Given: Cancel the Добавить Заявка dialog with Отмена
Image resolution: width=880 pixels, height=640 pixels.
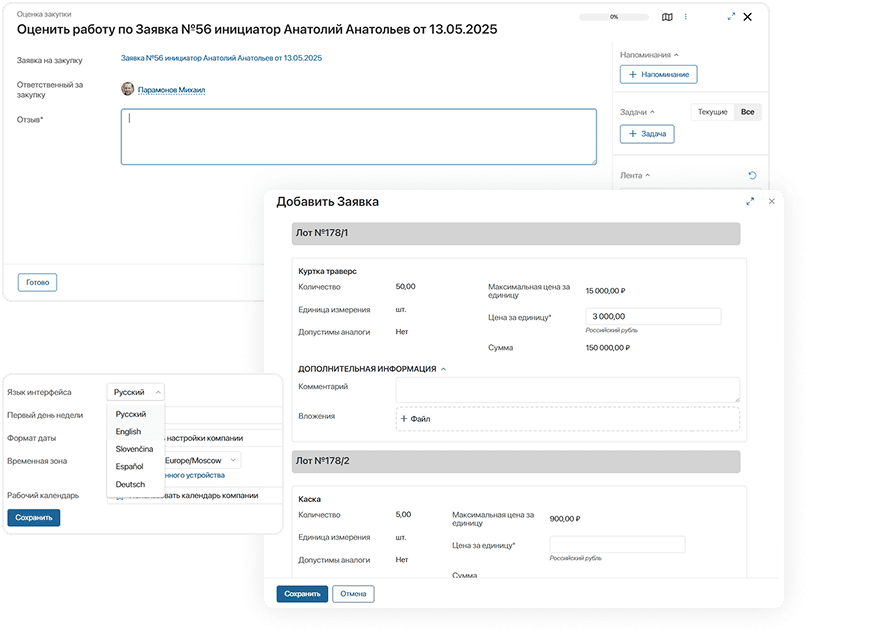Looking at the screenshot, I should pos(353,593).
